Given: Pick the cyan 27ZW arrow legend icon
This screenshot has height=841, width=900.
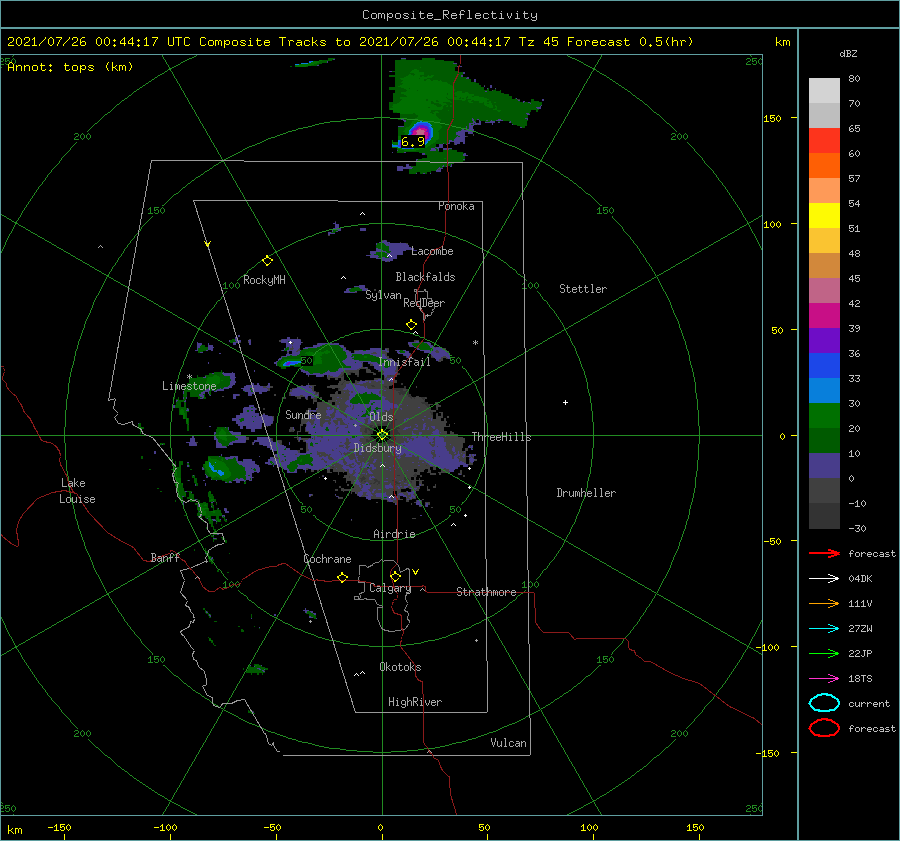Looking at the screenshot, I should 824,629.
